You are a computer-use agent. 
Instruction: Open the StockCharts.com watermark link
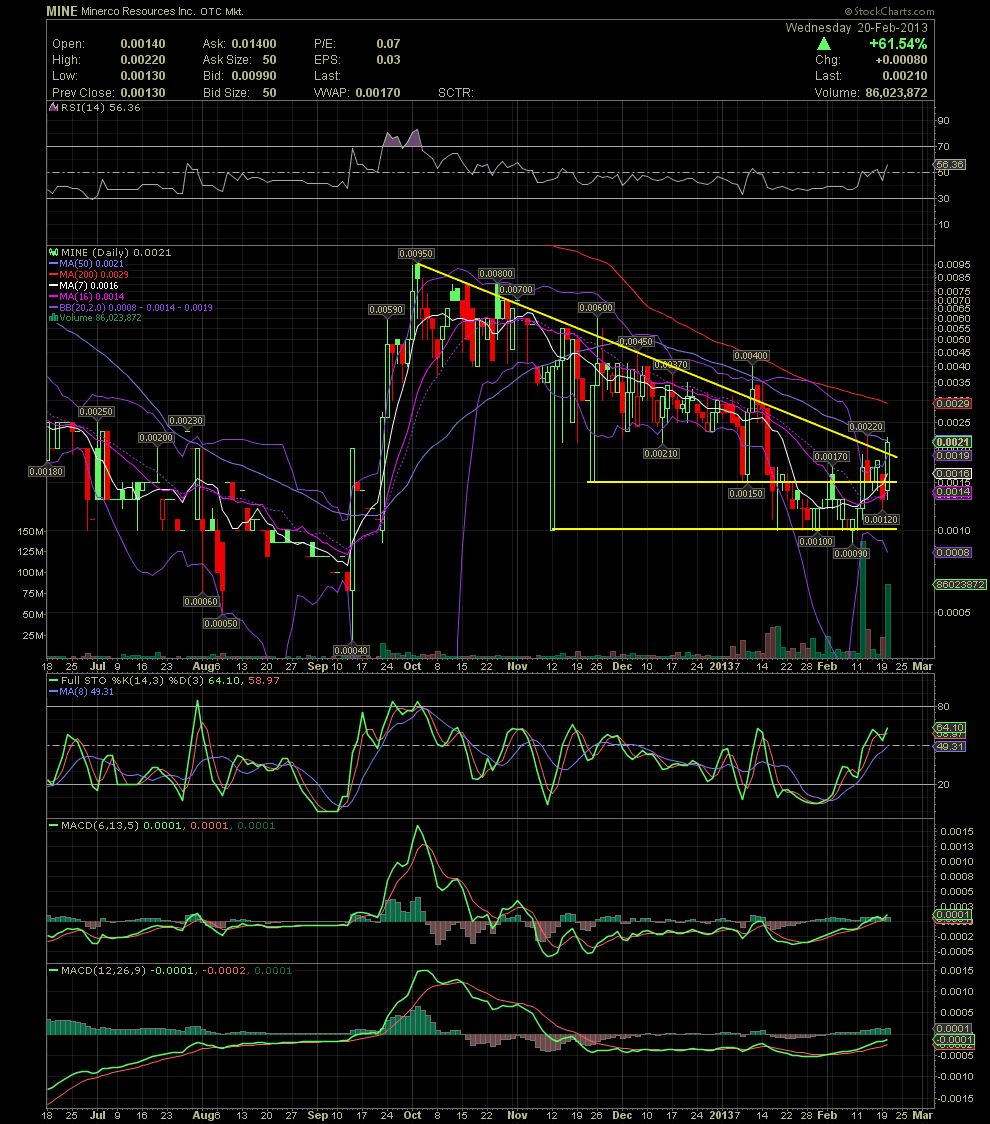(894, 11)
